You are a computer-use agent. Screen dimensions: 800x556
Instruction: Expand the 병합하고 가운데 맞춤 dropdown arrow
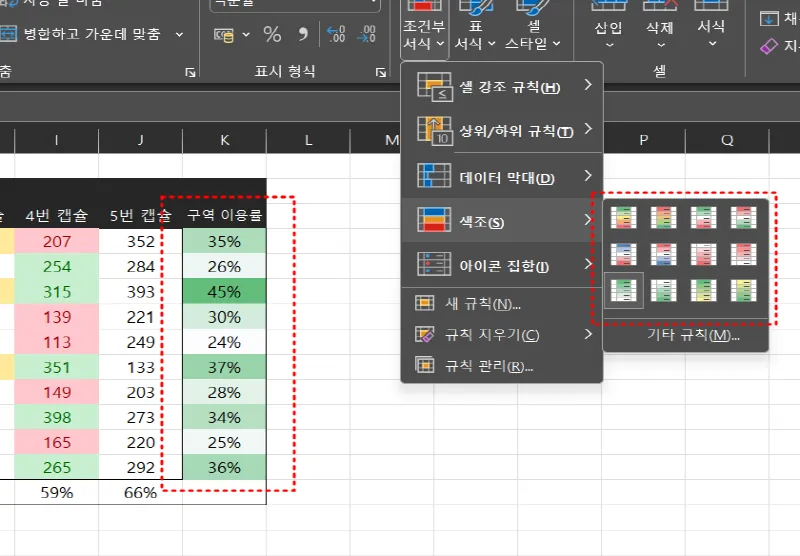(179, 35)
